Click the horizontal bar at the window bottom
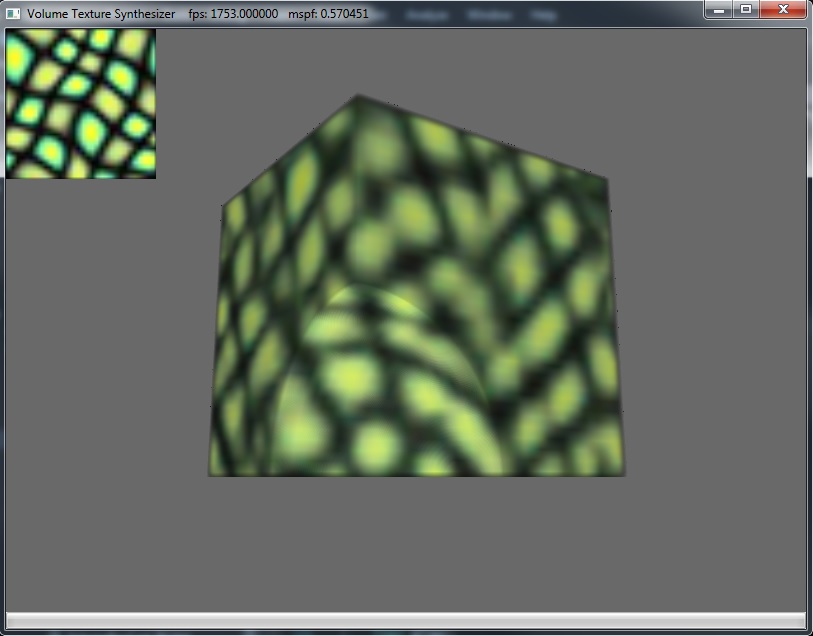The width and height of the screenshot is (813, 636). pyautogui.click(x=406, y=620)
